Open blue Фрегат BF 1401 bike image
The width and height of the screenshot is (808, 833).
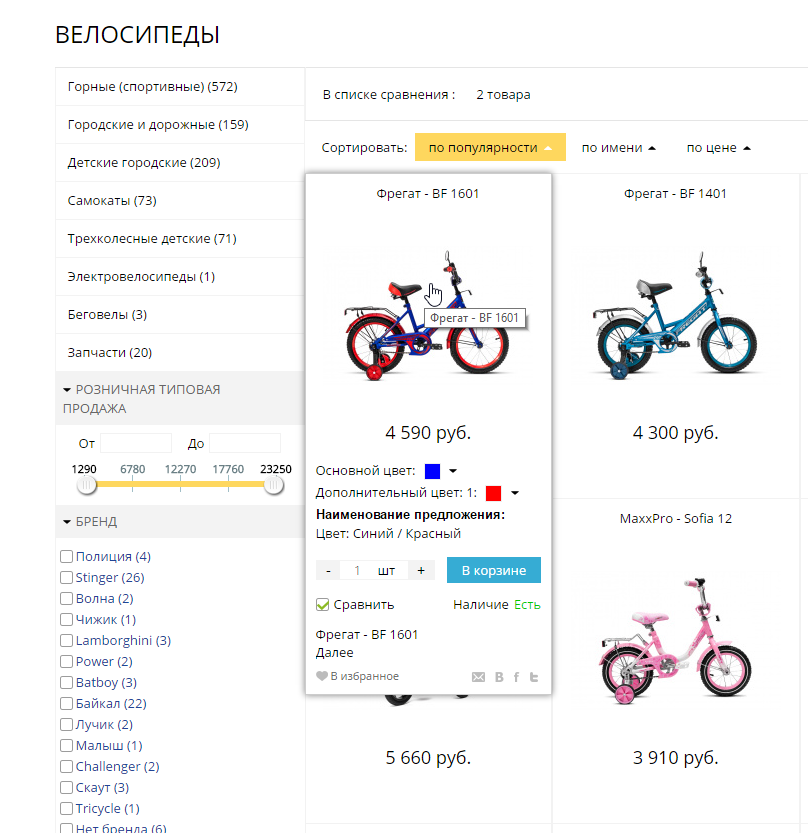(x=675, y=316)
